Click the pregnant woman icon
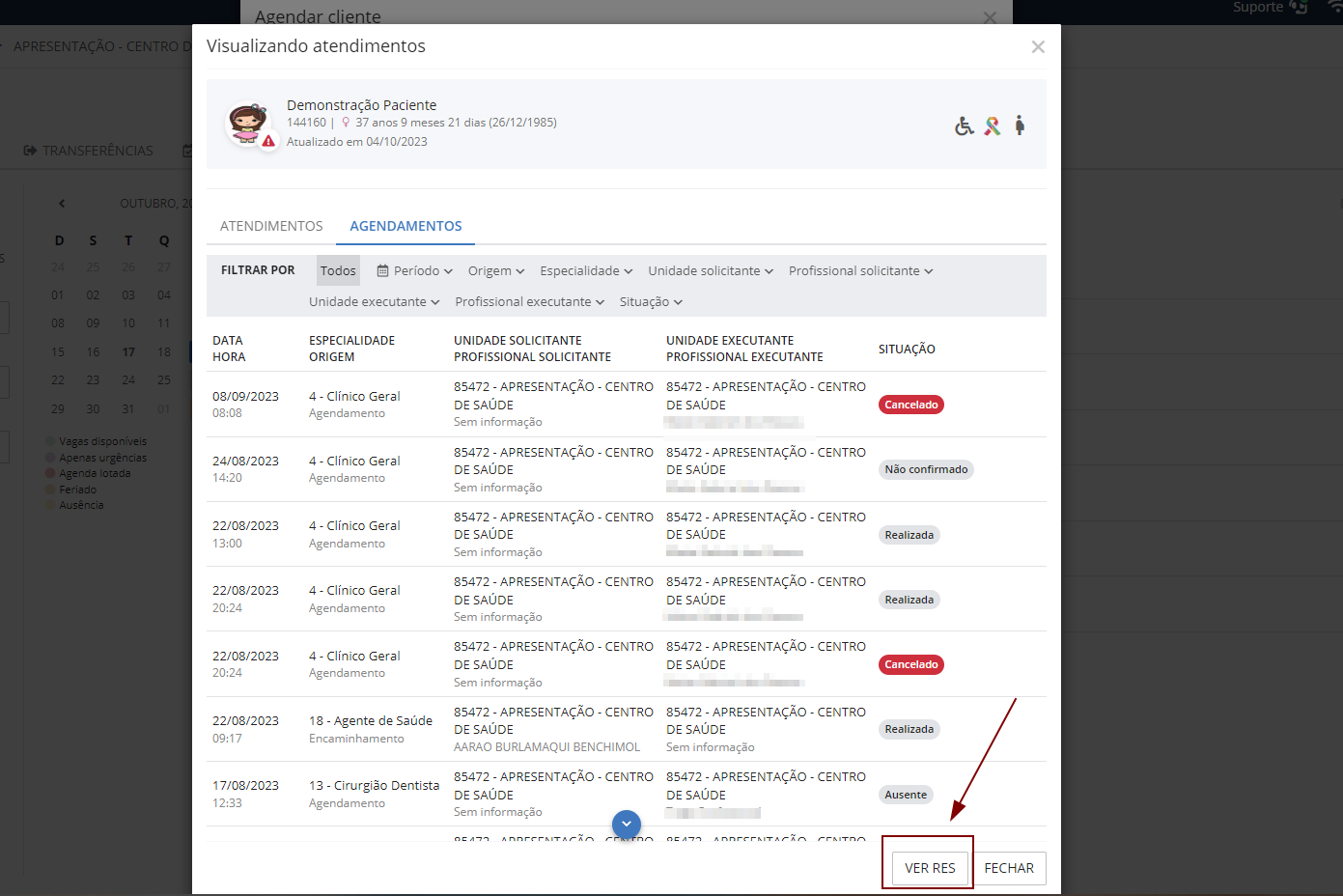The width and height of the screenshot is (1343, 896). [1020, 125]
